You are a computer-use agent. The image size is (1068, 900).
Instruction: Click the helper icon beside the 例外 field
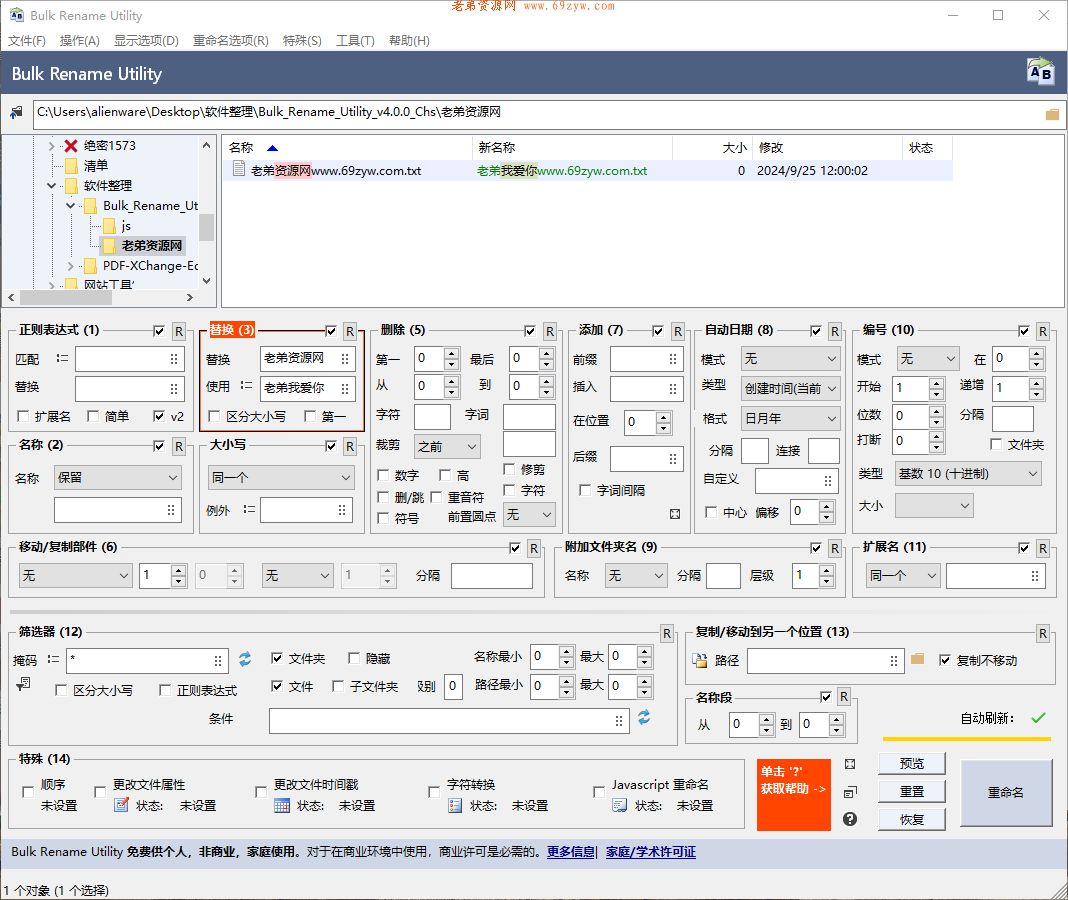tap(249, 509)
